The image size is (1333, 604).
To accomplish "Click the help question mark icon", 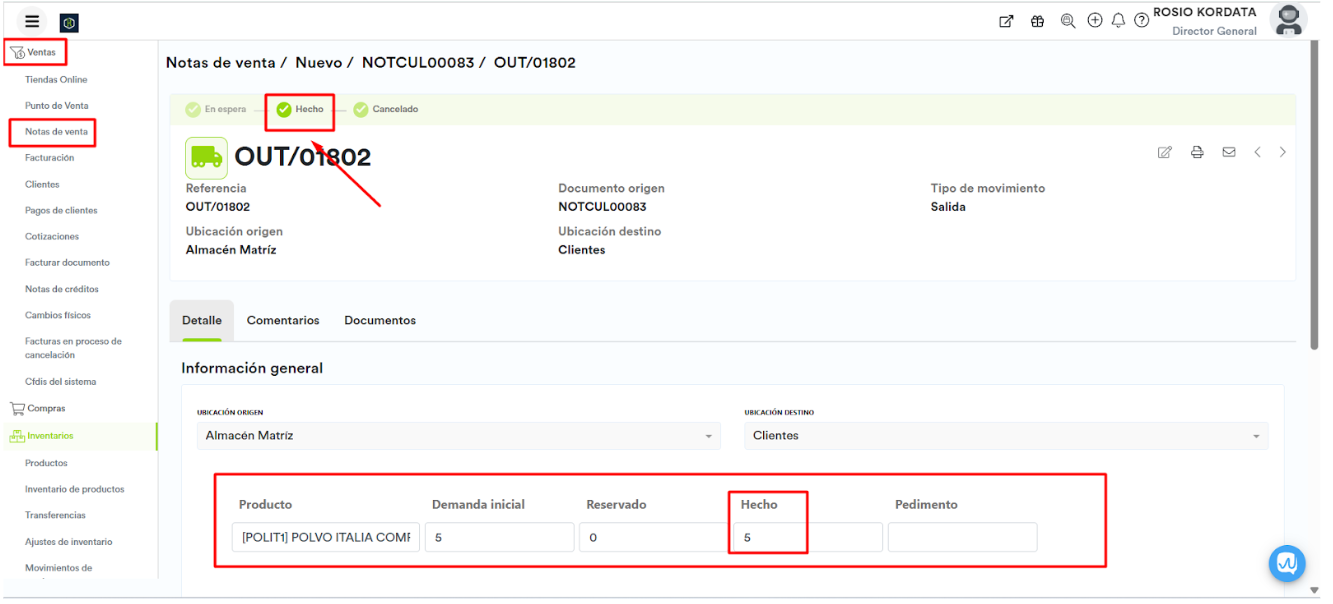I will pyautogui.click(x=1141, y=21).
